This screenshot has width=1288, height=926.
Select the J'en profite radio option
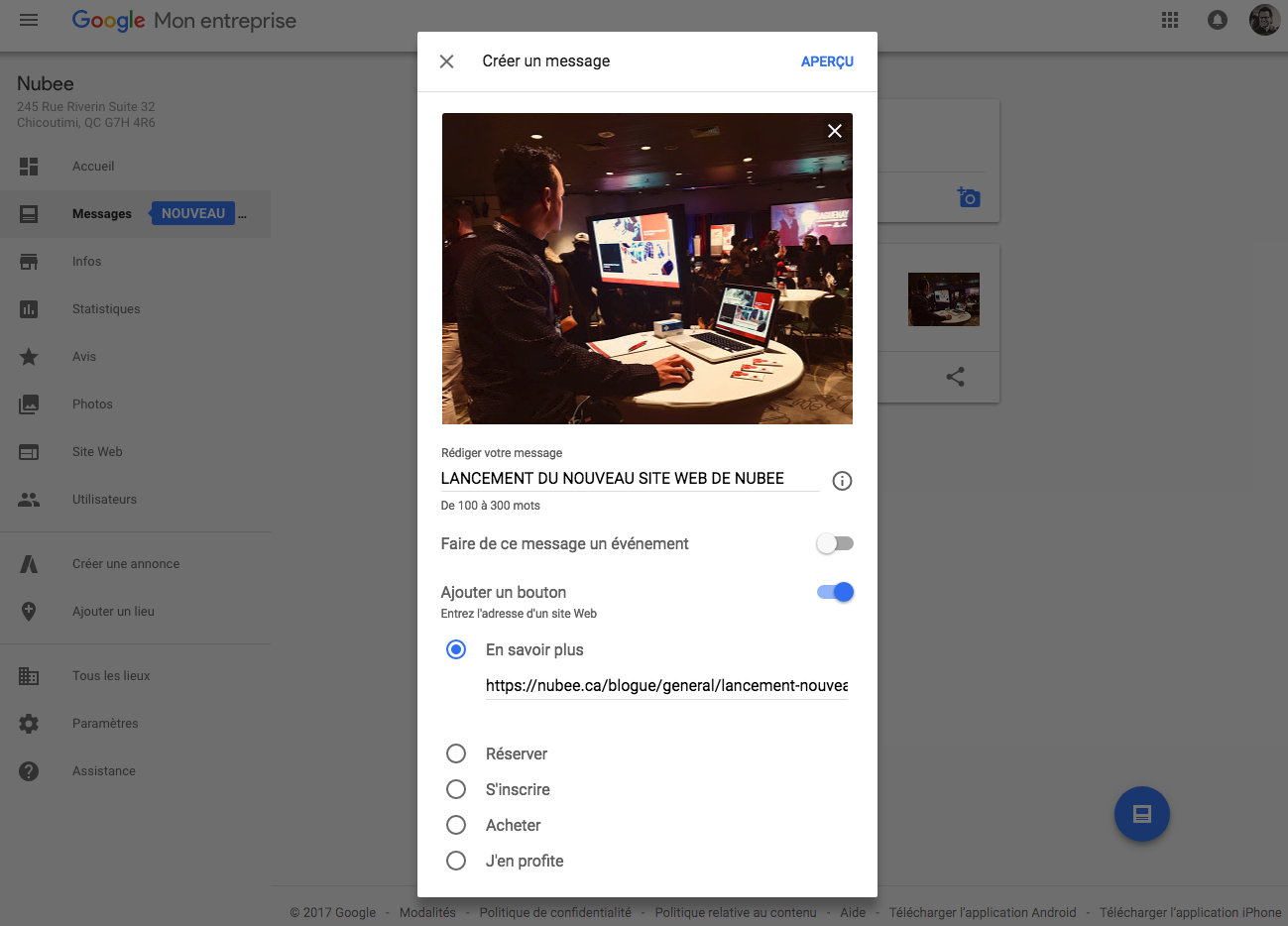(x=456, y=862)
